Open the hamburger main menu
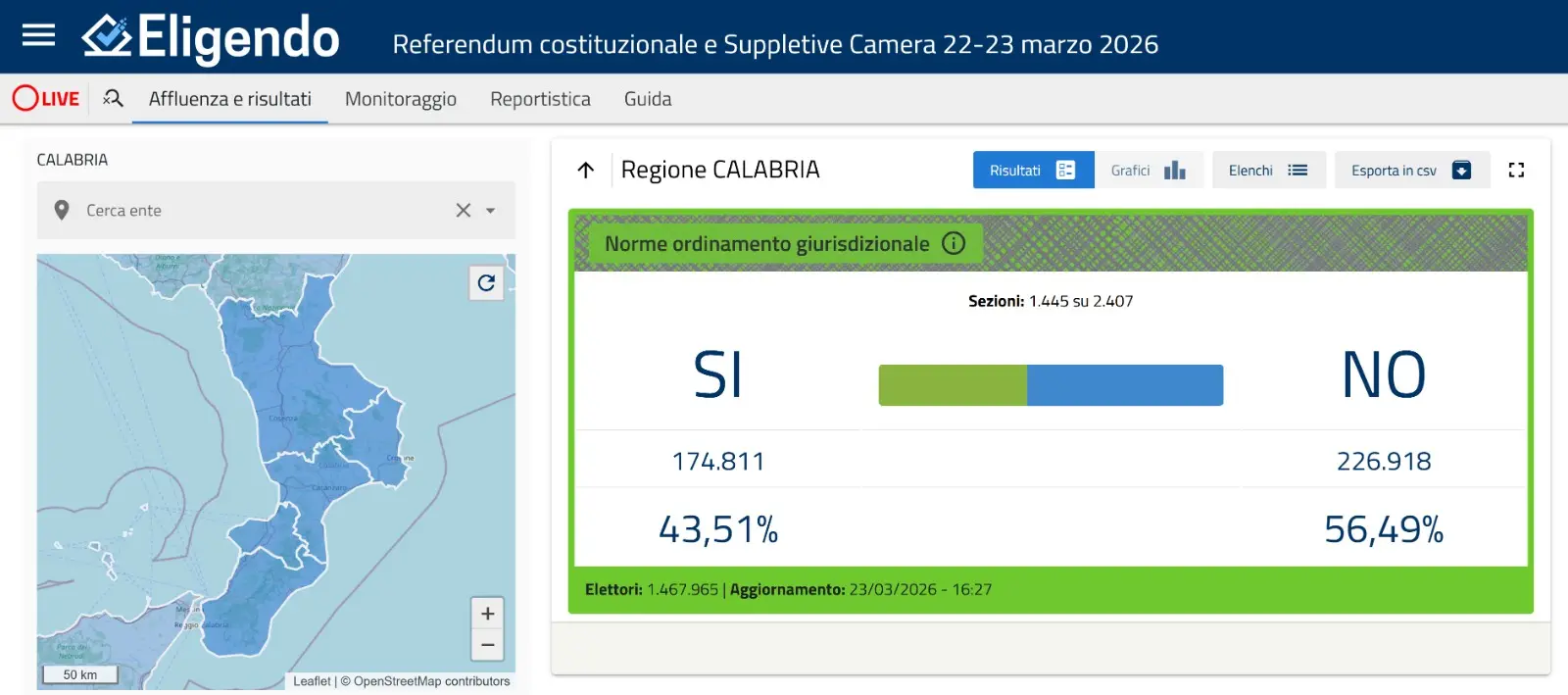Screen dimensions: 1568x695 tap(38, 36)
